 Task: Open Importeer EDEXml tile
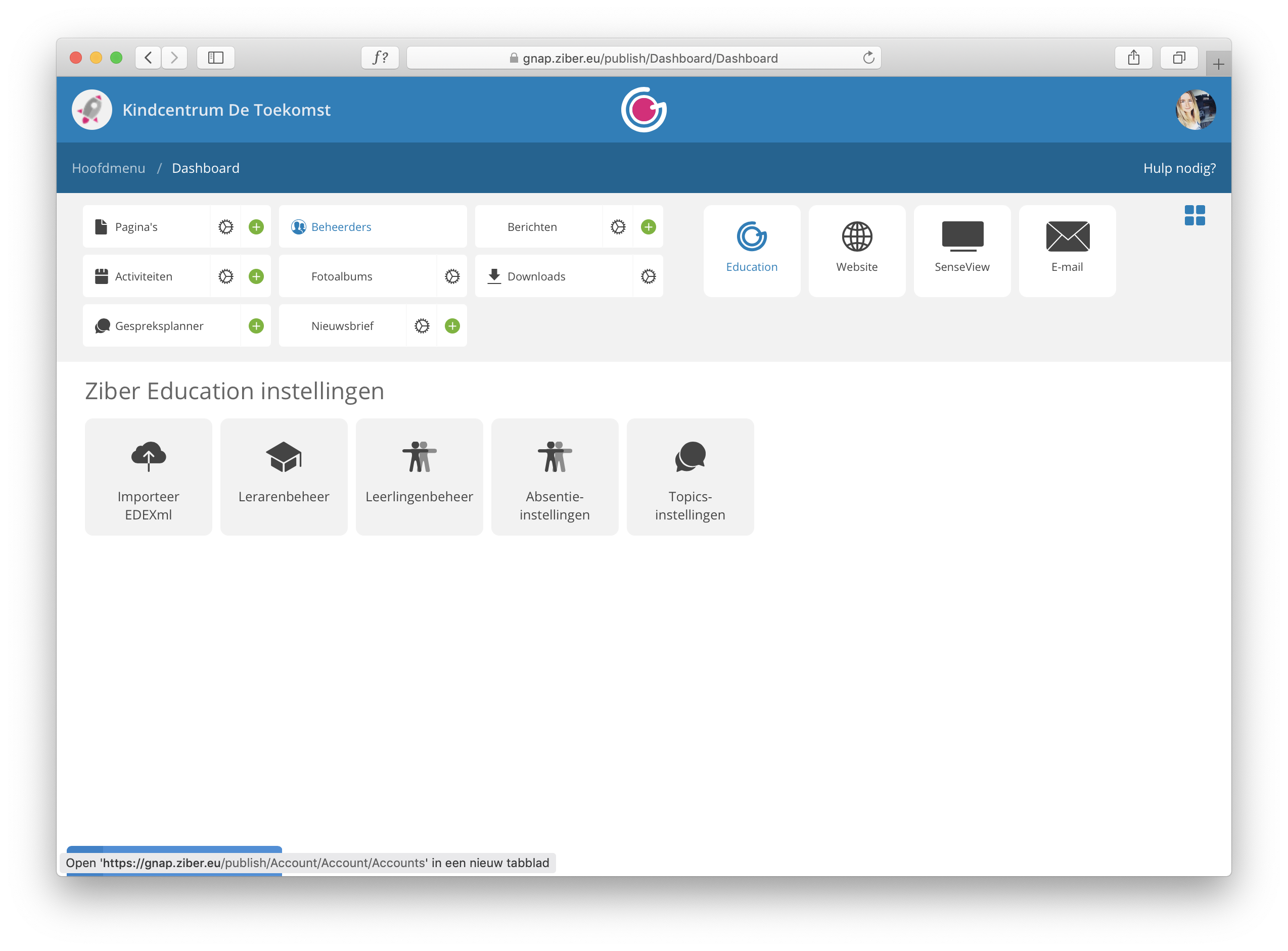pyautogui.click(x=149, y=477)
